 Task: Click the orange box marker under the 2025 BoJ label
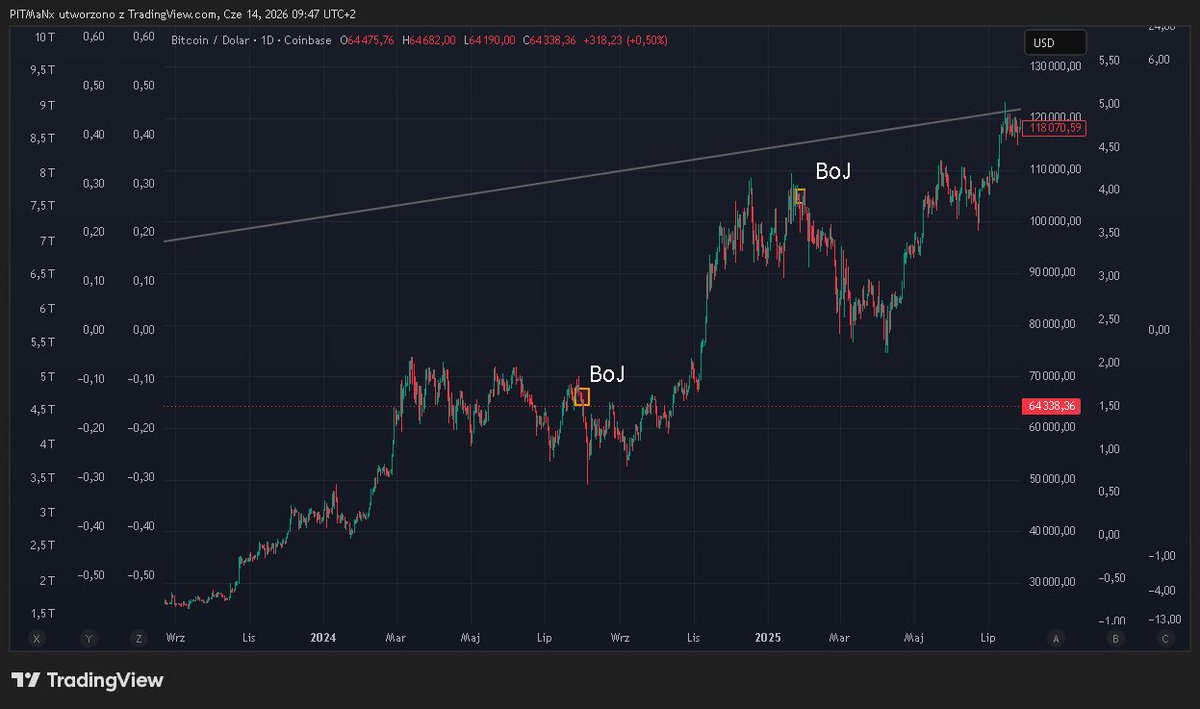pyautogui.click(x=799, y=196)
